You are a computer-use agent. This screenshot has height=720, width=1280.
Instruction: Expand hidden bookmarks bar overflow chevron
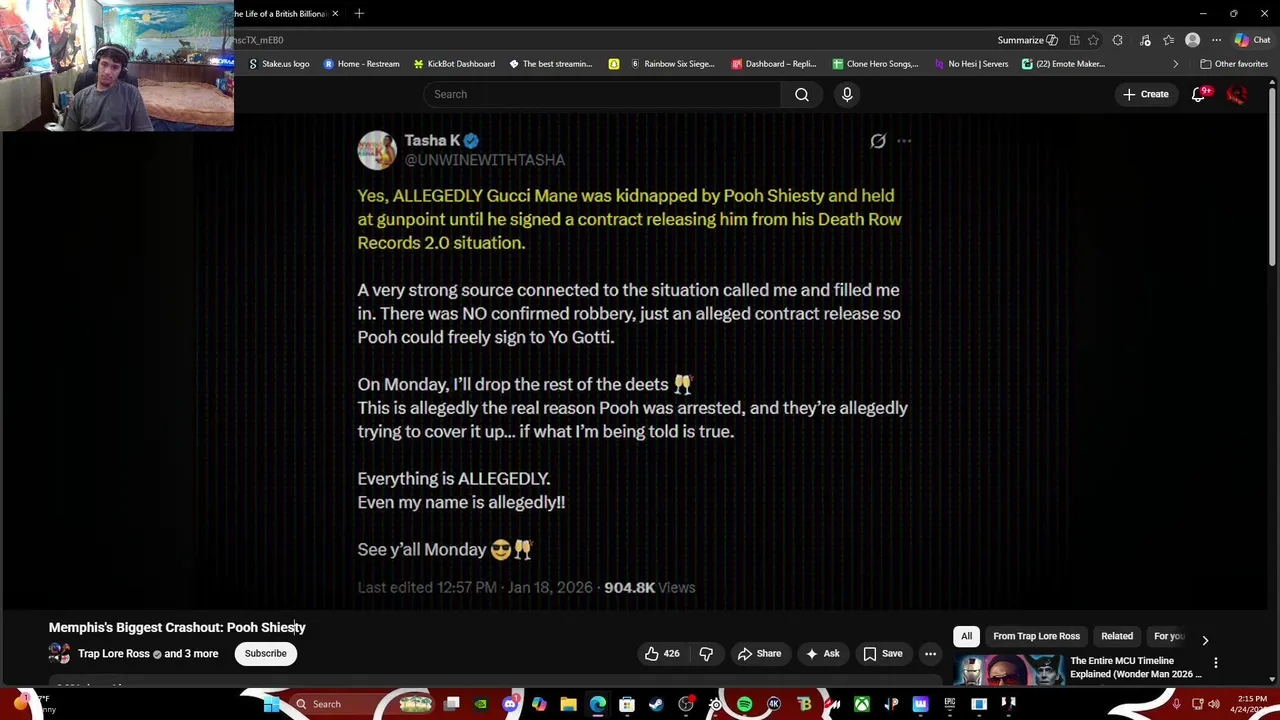[1175, 64]
